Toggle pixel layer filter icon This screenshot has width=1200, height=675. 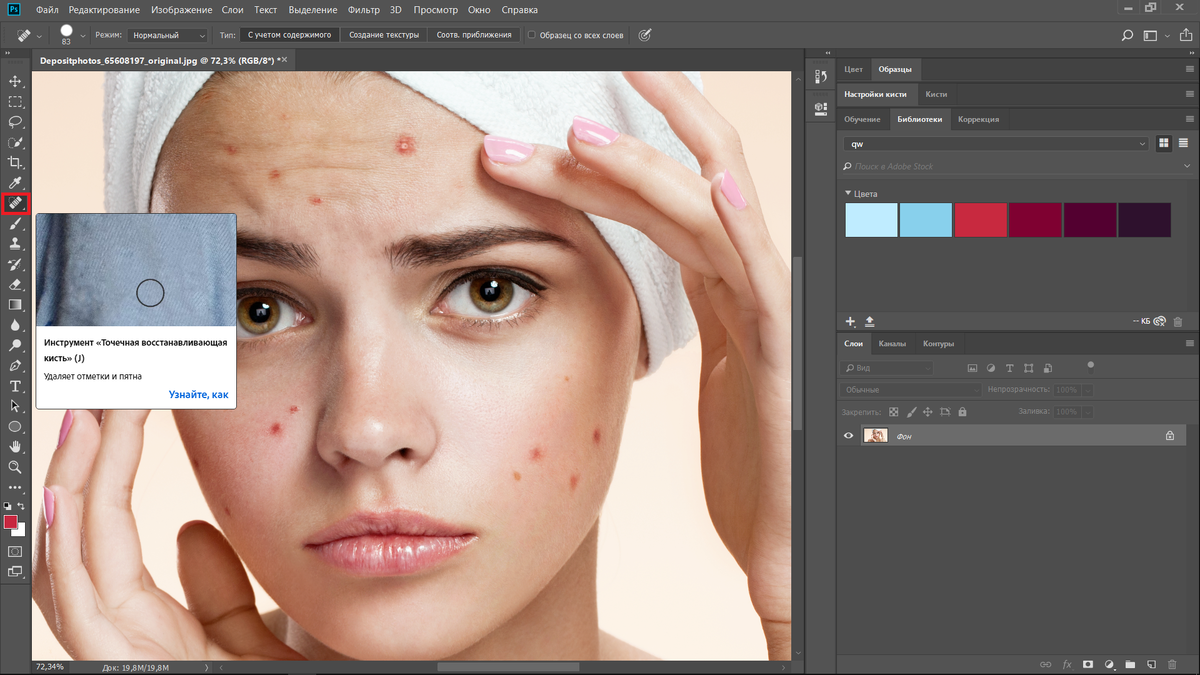(970, 368)
